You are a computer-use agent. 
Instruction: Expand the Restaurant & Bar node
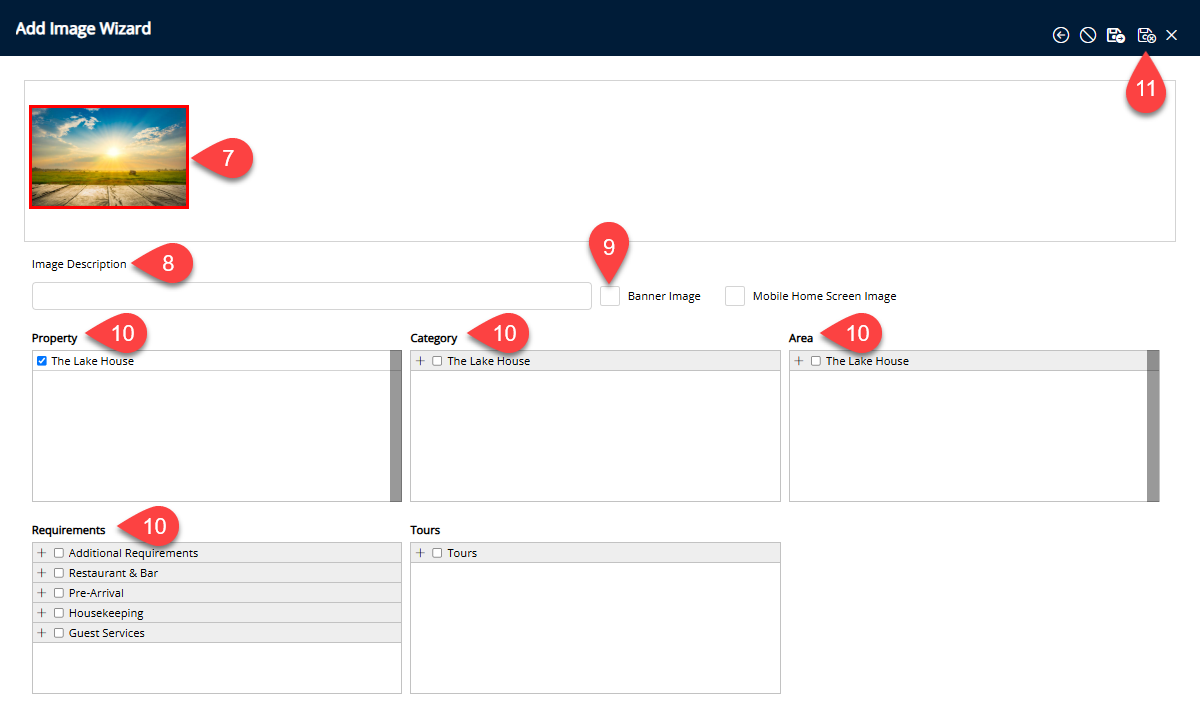click(42, 573)
